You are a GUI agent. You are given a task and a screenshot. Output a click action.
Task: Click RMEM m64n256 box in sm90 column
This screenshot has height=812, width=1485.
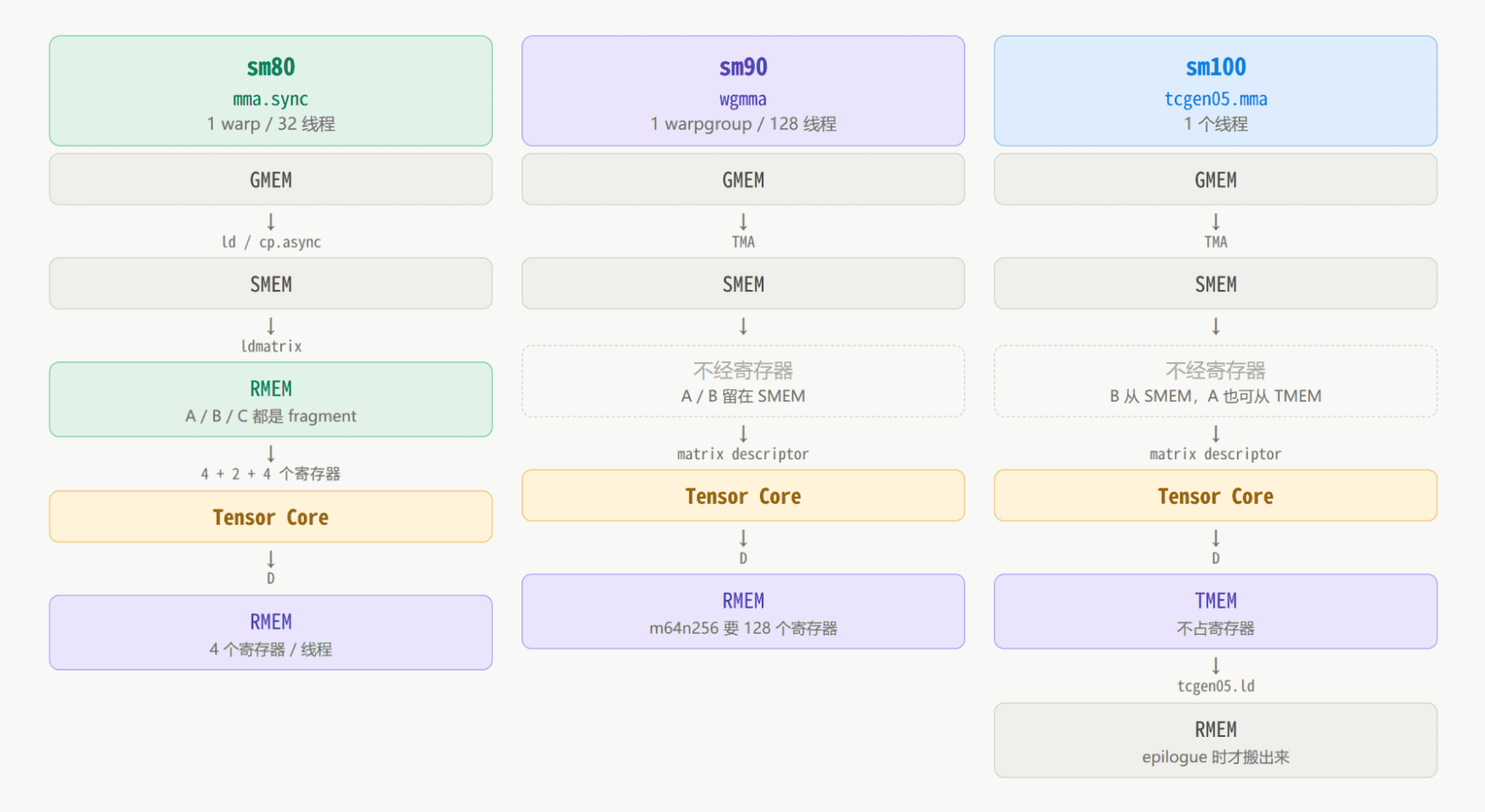pos(743,612)
